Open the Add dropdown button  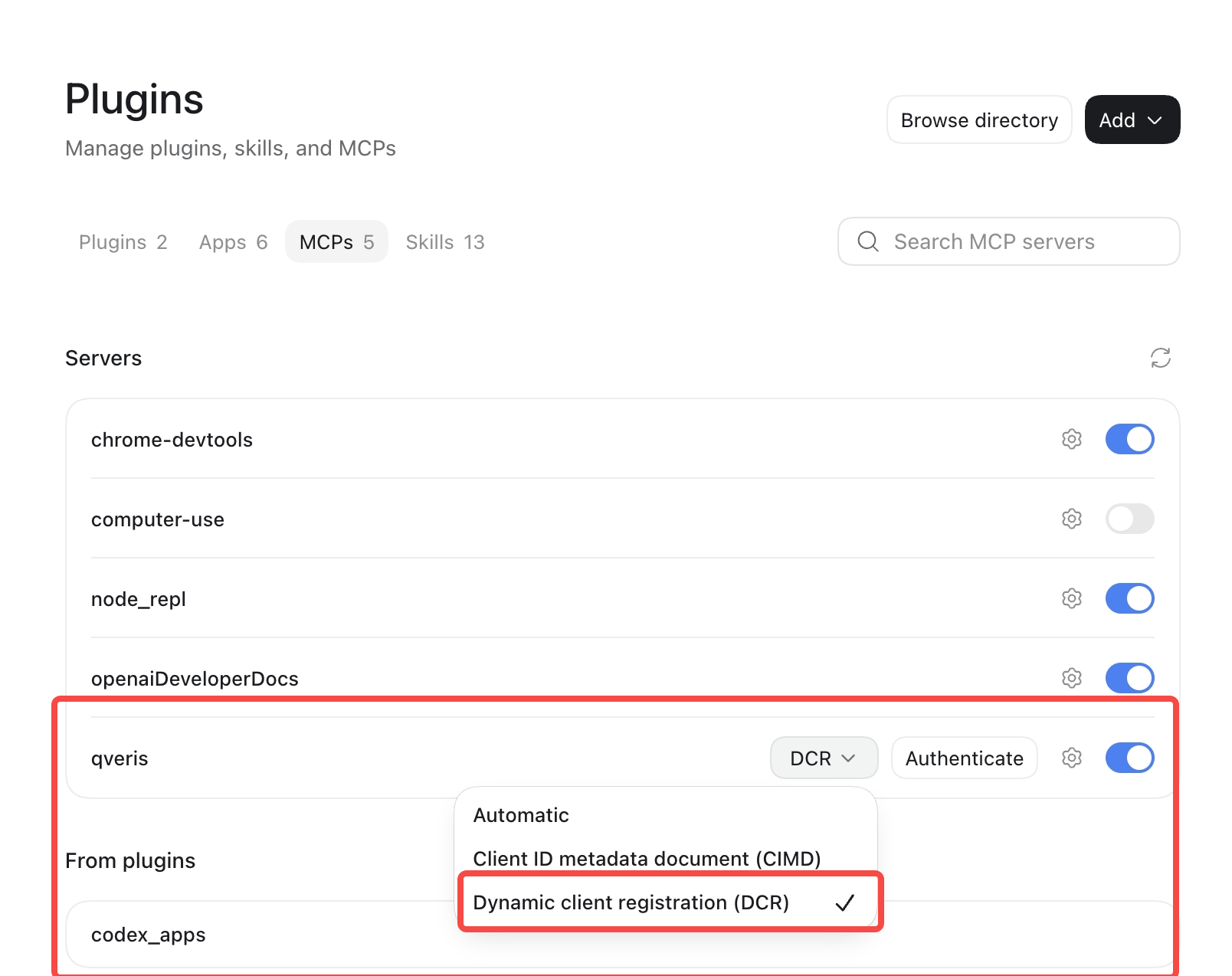pos(1132,120)
